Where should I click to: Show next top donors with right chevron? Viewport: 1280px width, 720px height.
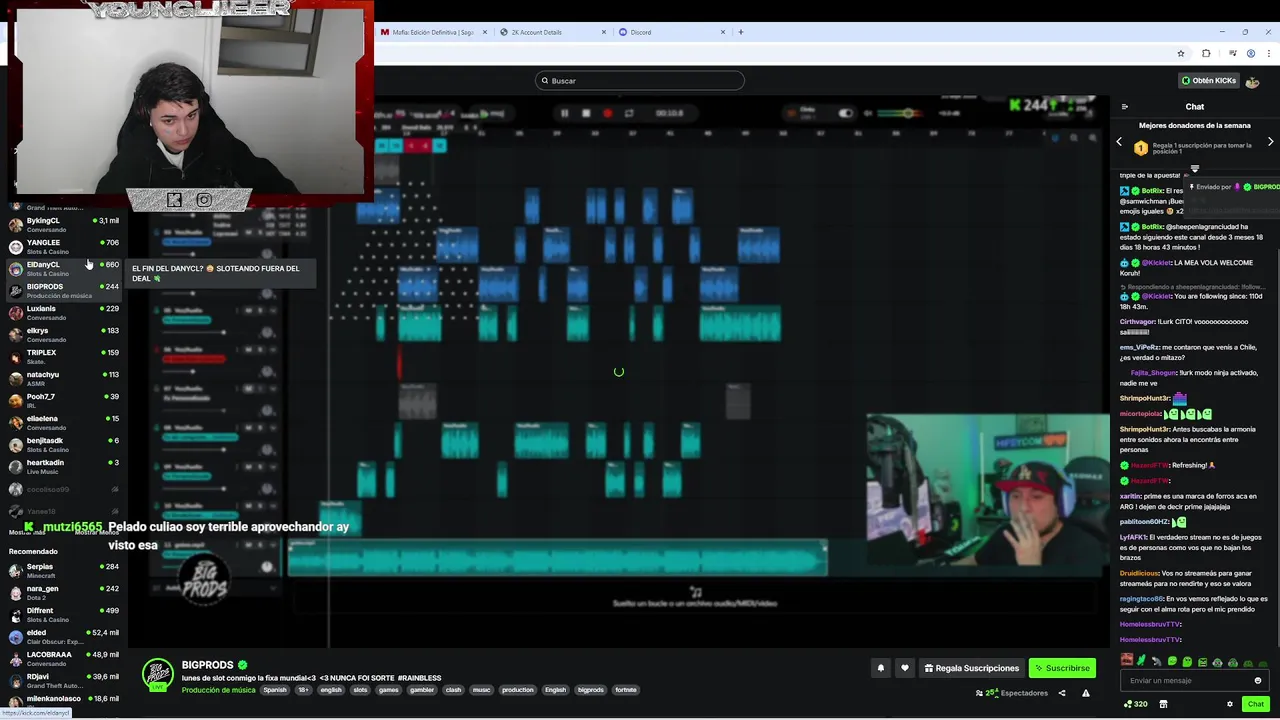pos(1270,142)
